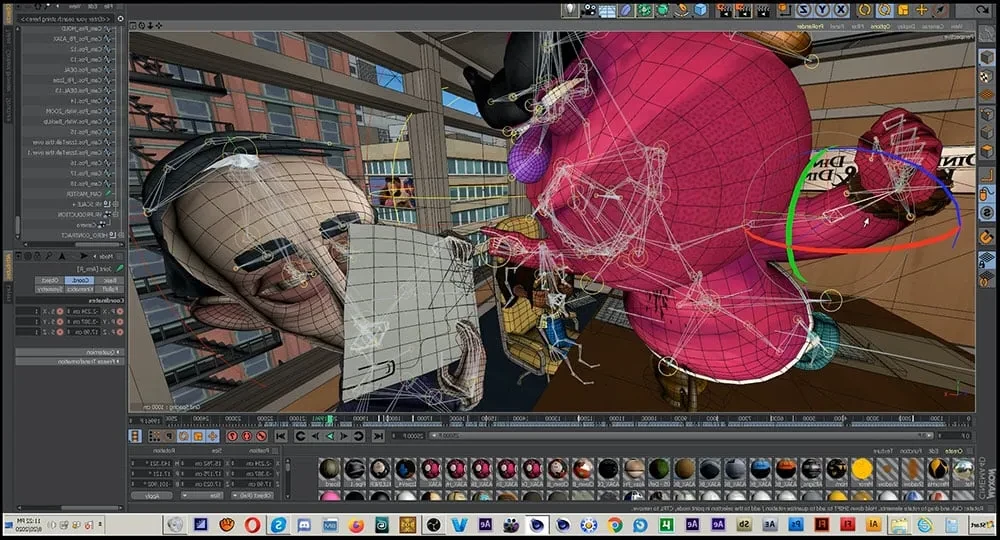Click Render to Picture Viewer clapperboard
This screenshot has height=540, width=1000.
(743, 10)
